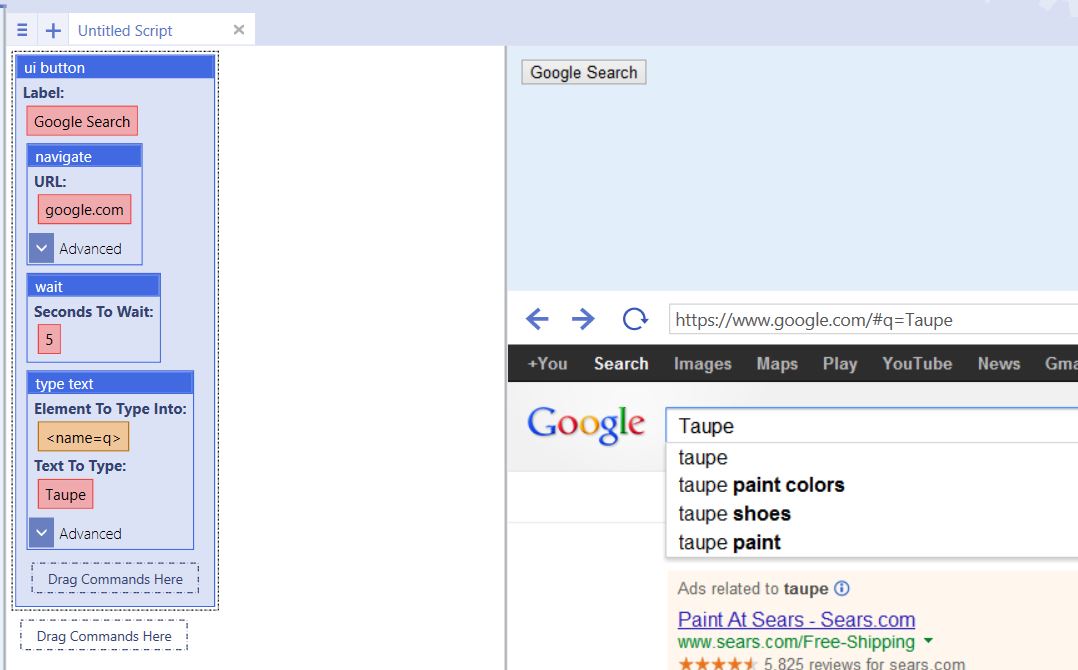This screenshot has height=670, width=1078.
Task: Go back with the browser back arrow
Action: point(537,319)
